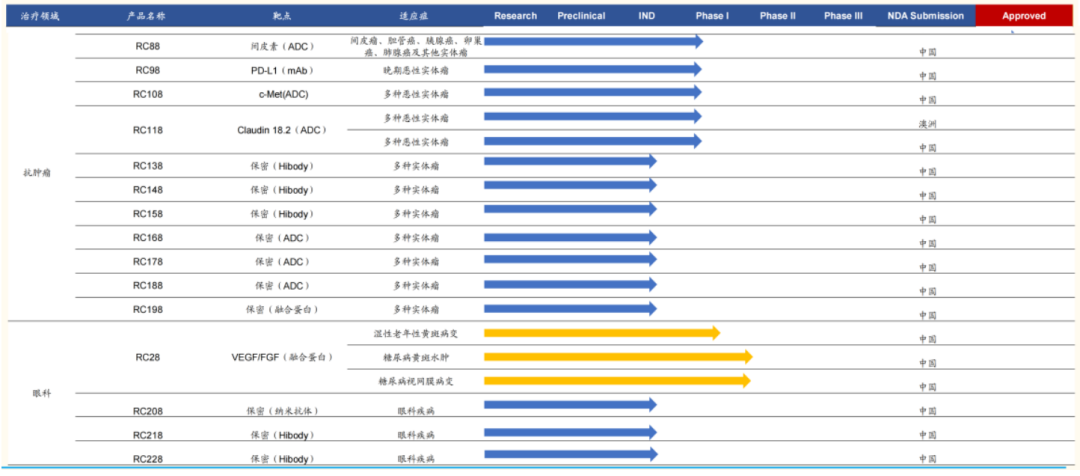1080x476 pixels.
Task: Select the RC88 product name
Action: pyautogui.click(x=148, y=46)
